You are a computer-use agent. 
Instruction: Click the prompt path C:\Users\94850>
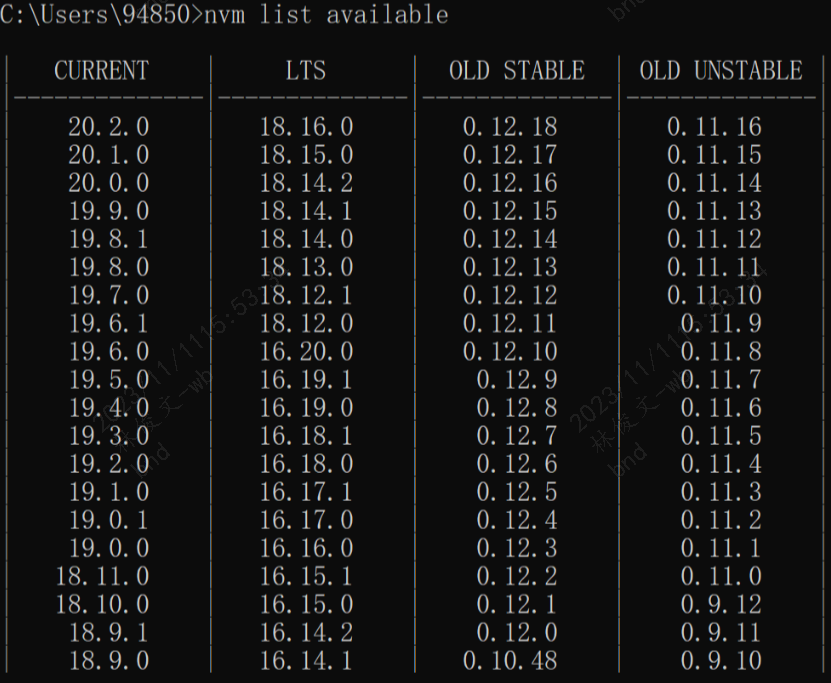[x=102, y=15]
